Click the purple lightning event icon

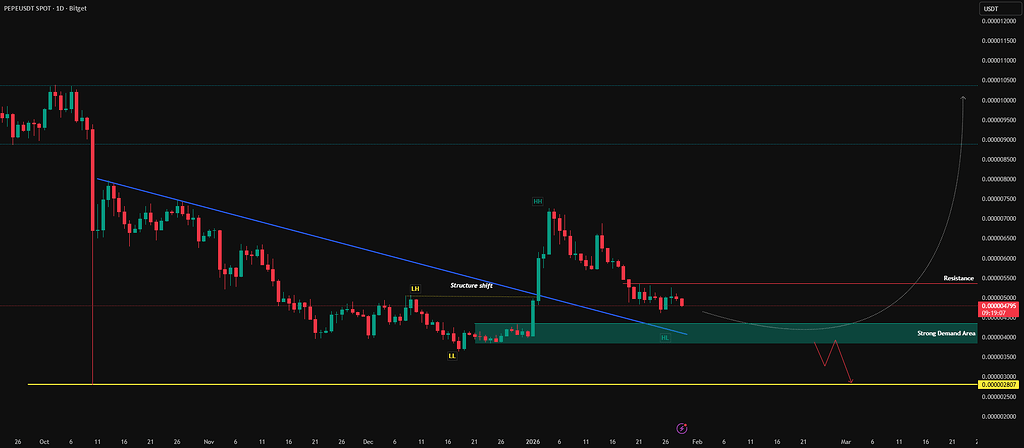coord(682,427)
